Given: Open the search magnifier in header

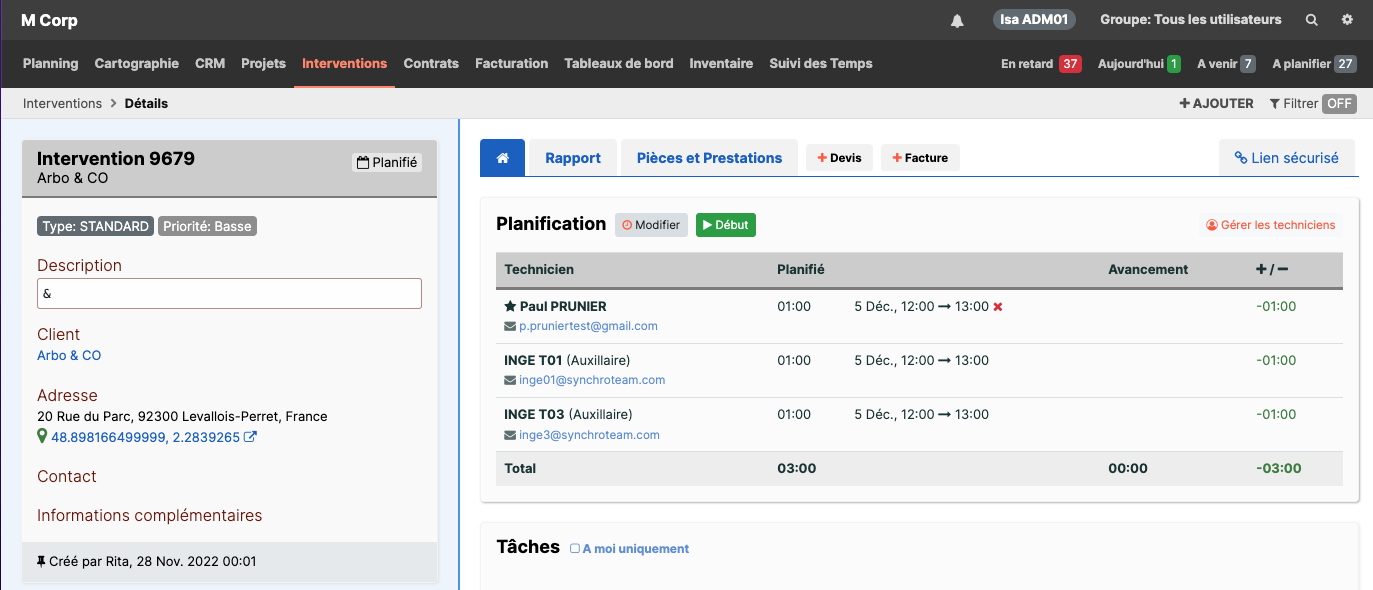Looking at the screenshot, I should pyautogui.click(x=1312, y=20).
